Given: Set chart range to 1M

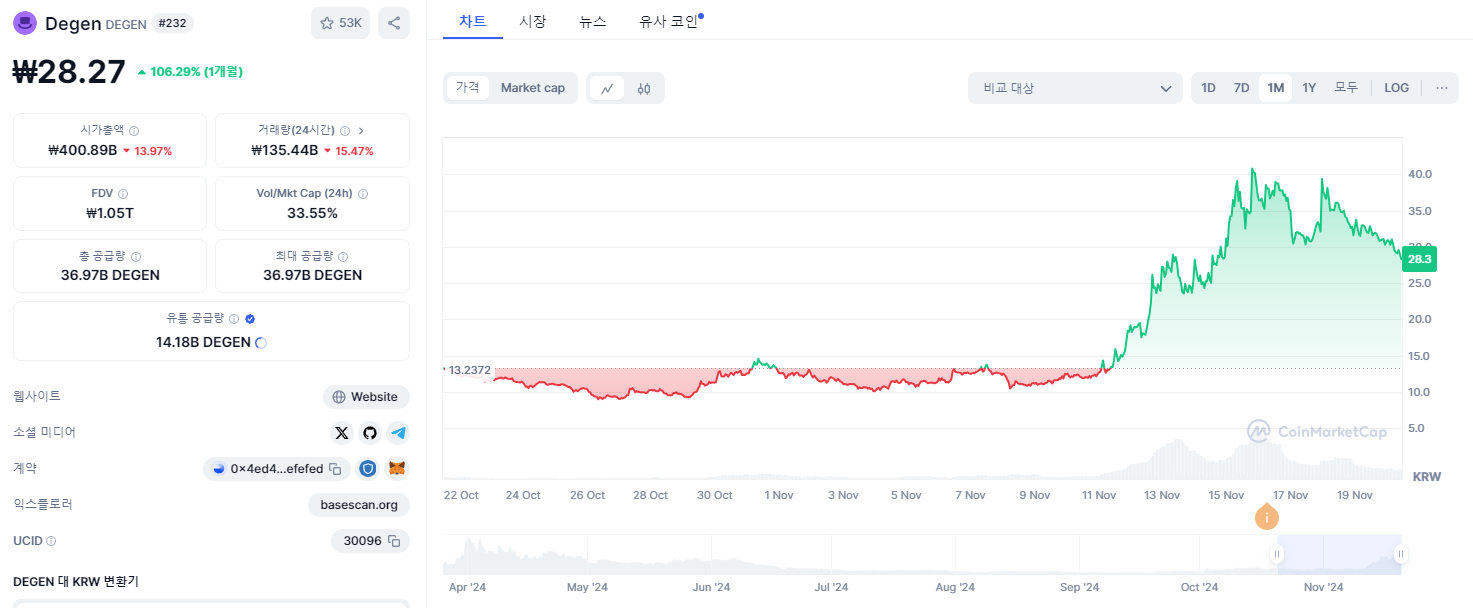Looking at the screenshot, I should point(1275,88).
